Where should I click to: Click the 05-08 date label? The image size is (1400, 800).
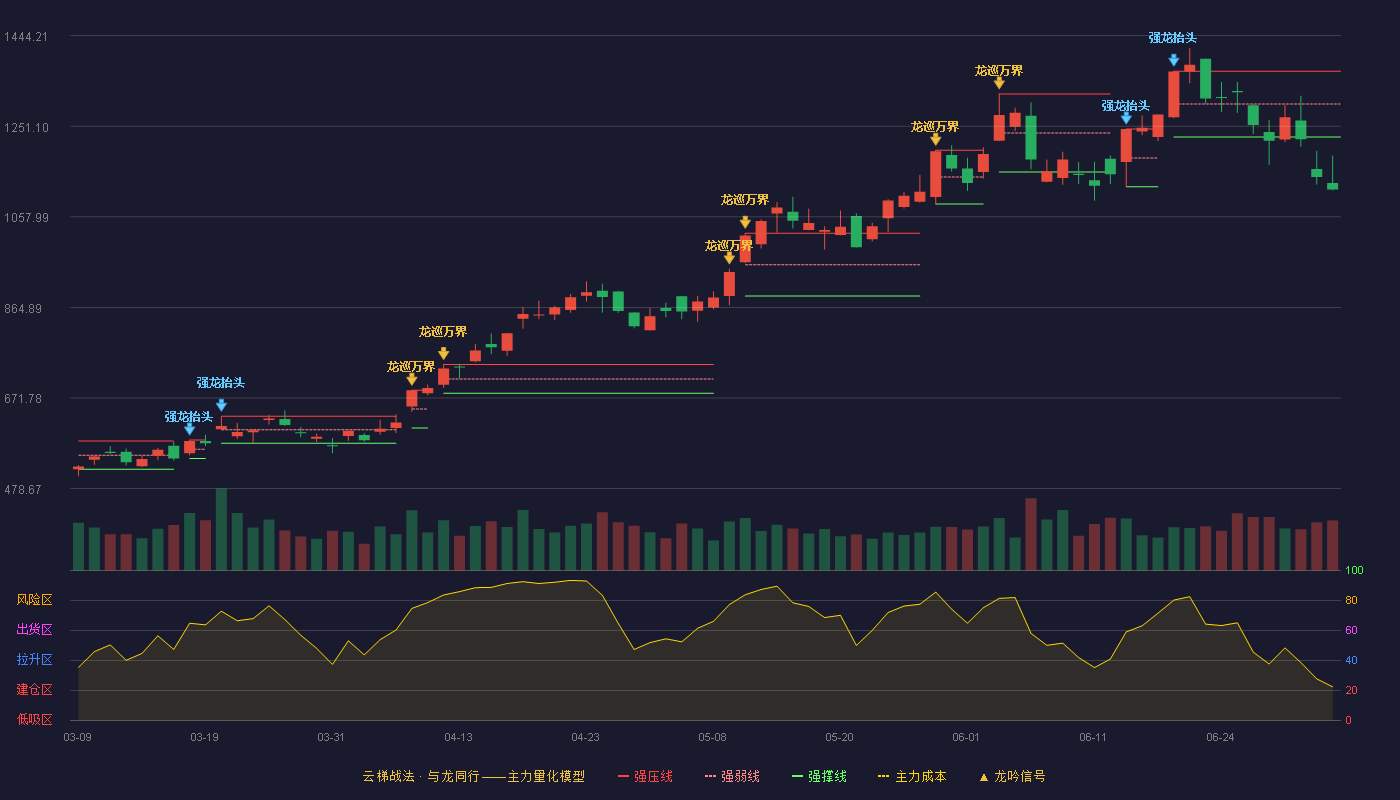point(712,737)
